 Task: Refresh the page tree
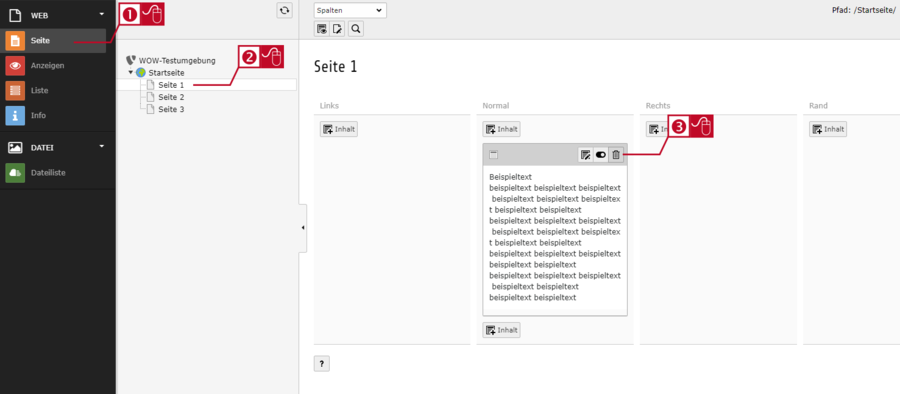(284, 10)
